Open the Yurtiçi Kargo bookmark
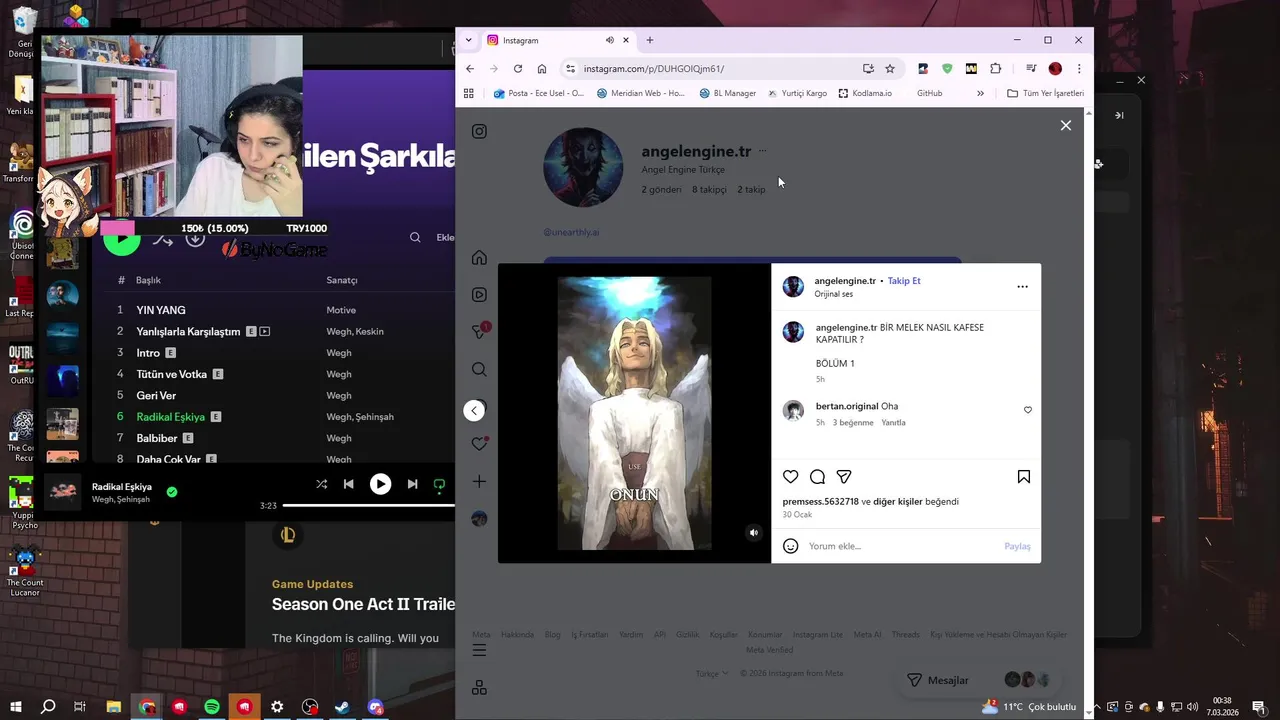This screenshot has height=720, width=1280. point(797,93)
